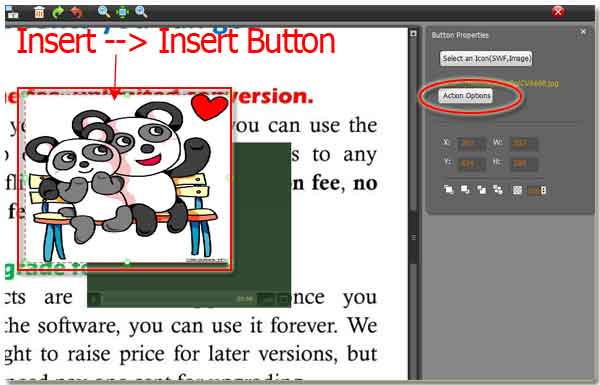Select the inserted panda image button
Image resolution: width=600 pixels, height=385 pixels.
click(125, 180)
